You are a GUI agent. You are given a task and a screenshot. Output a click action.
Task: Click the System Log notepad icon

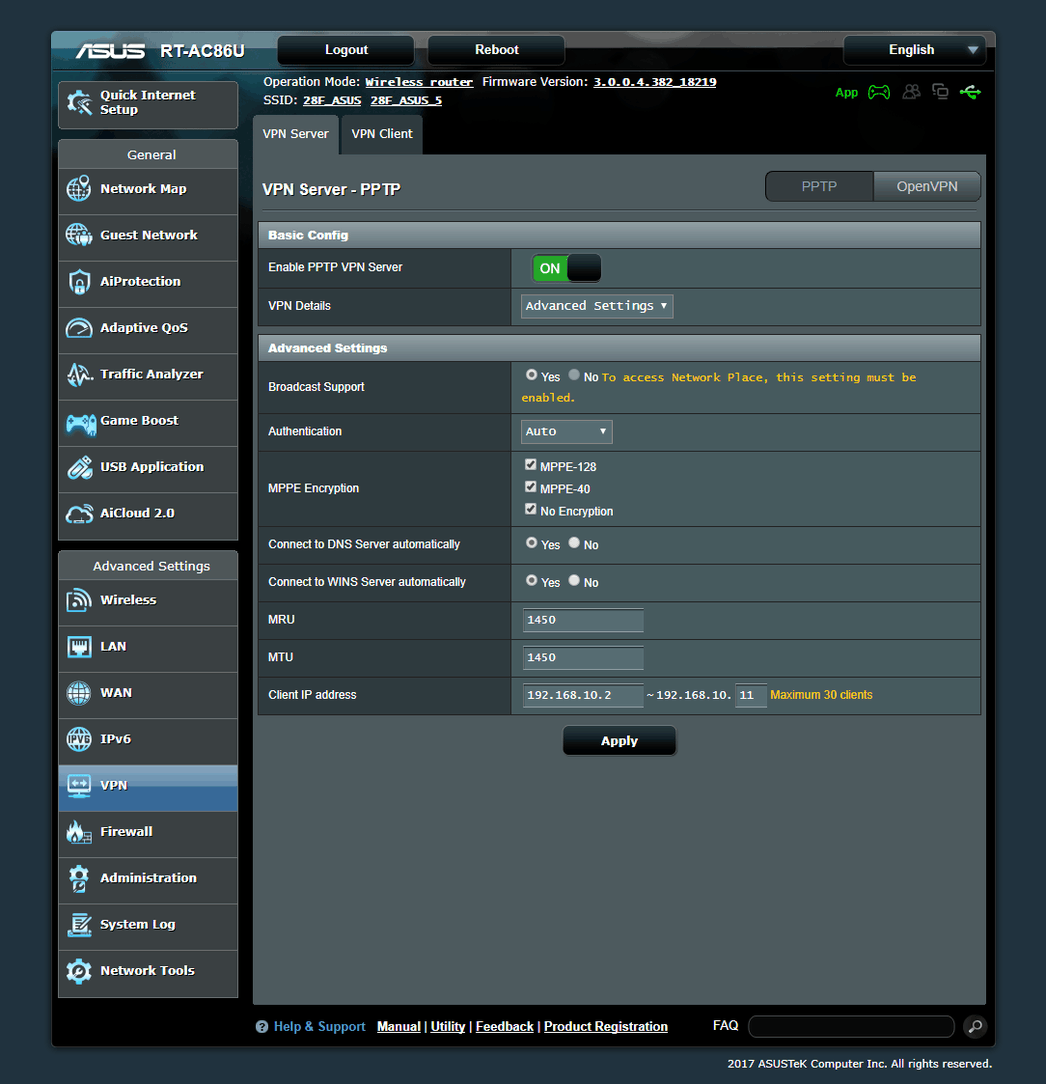(x=79, y=925)
